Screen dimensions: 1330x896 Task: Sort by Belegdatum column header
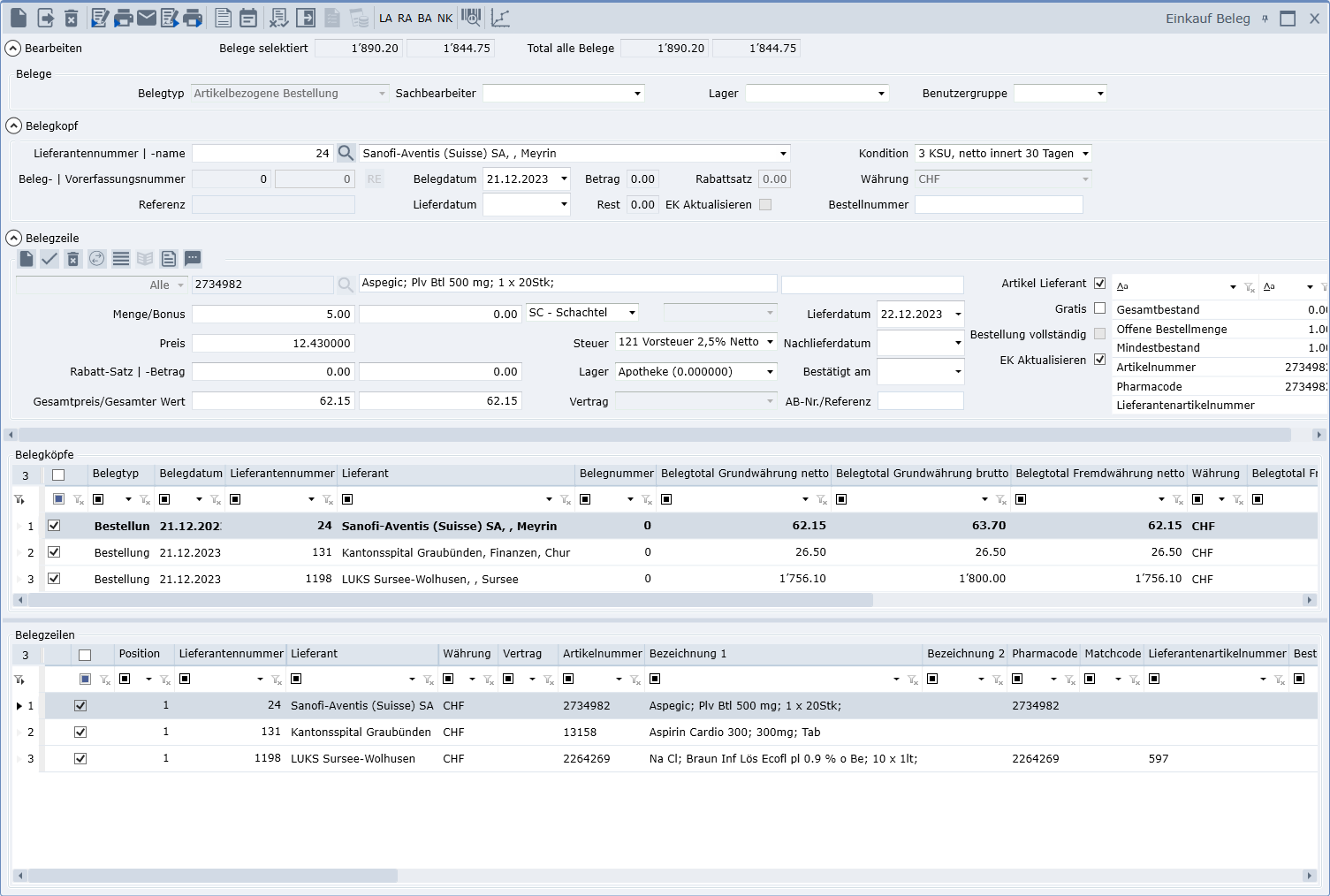(191, 474)
